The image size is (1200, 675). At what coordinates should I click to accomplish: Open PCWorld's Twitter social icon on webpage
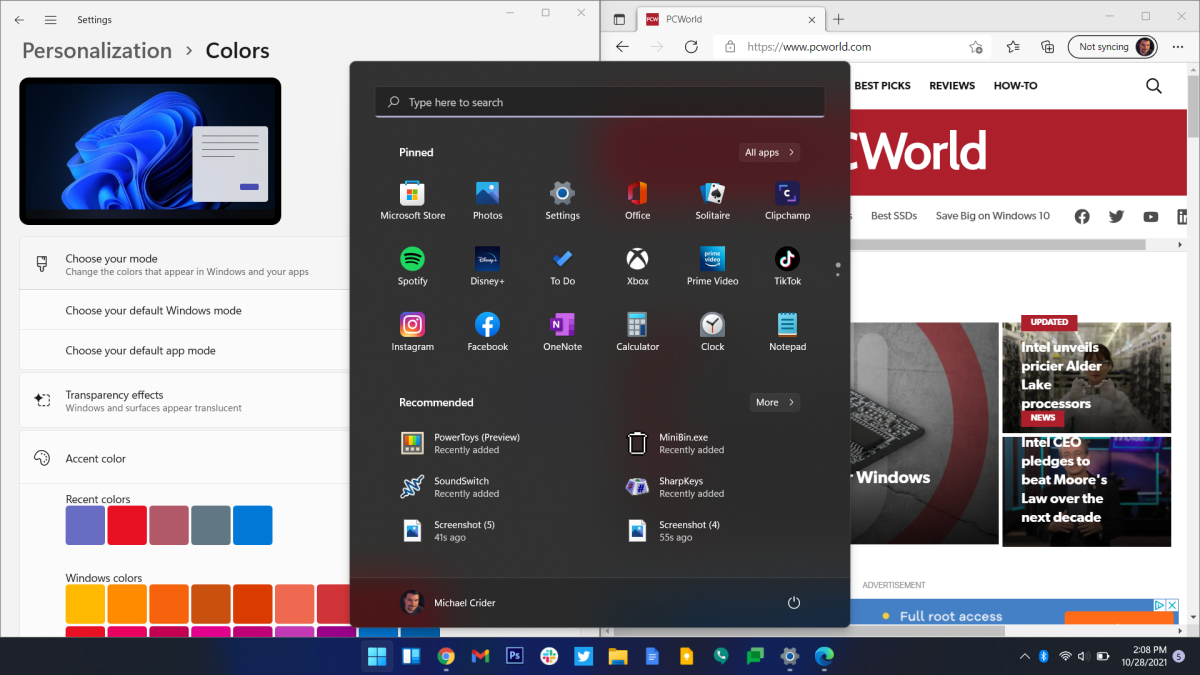1116,216
